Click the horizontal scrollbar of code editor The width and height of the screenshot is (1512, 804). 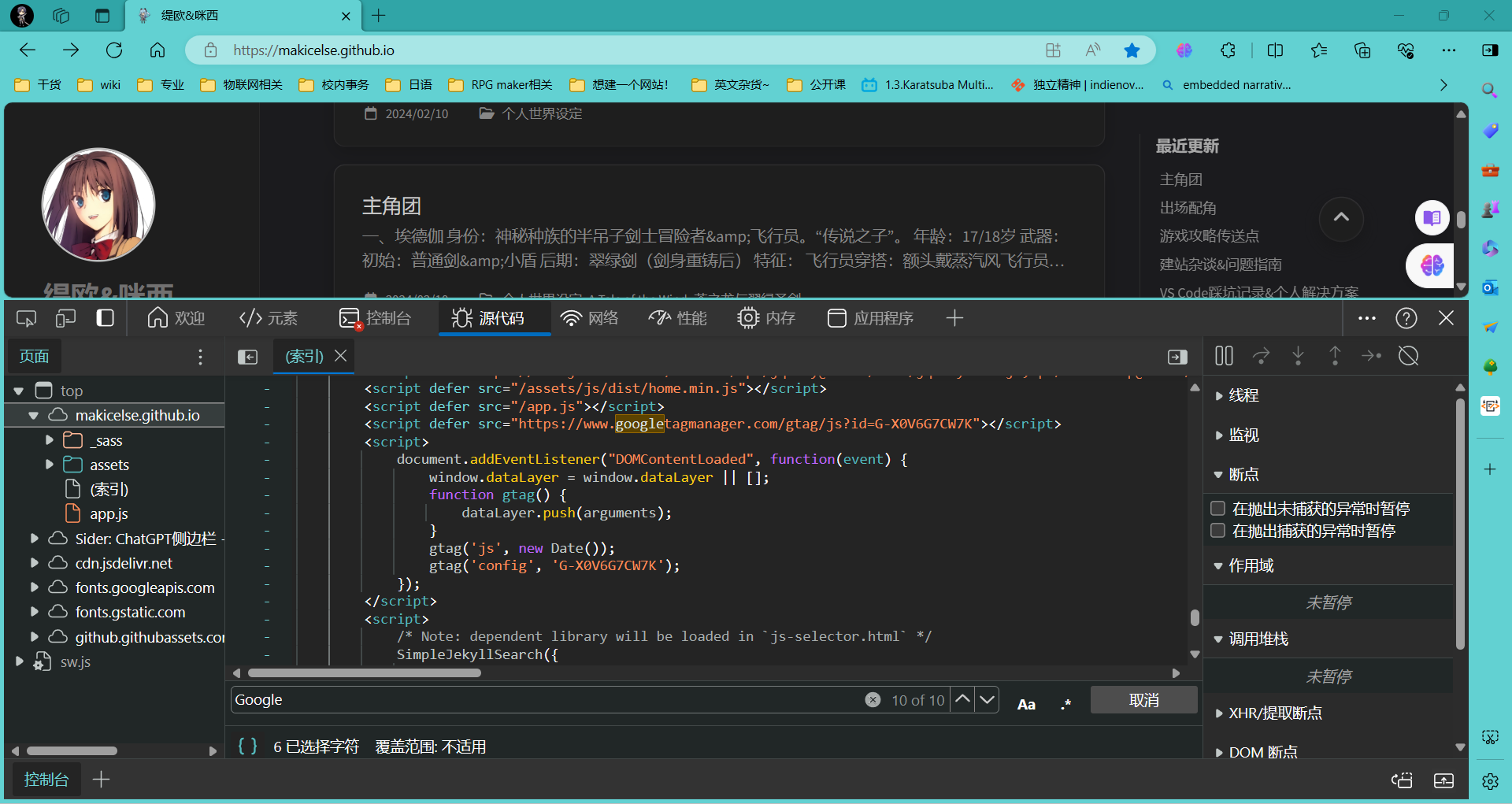(364, 673)
